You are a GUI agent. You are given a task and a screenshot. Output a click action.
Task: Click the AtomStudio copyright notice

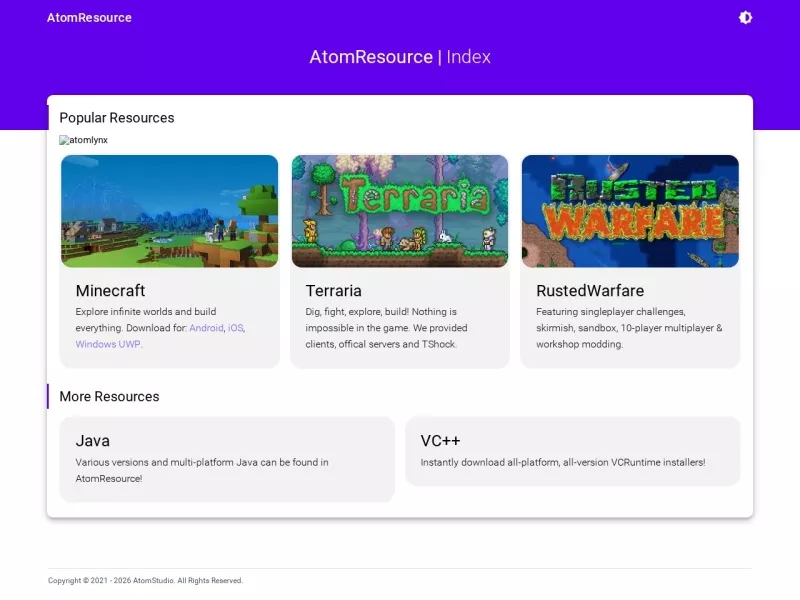[145, 581]
